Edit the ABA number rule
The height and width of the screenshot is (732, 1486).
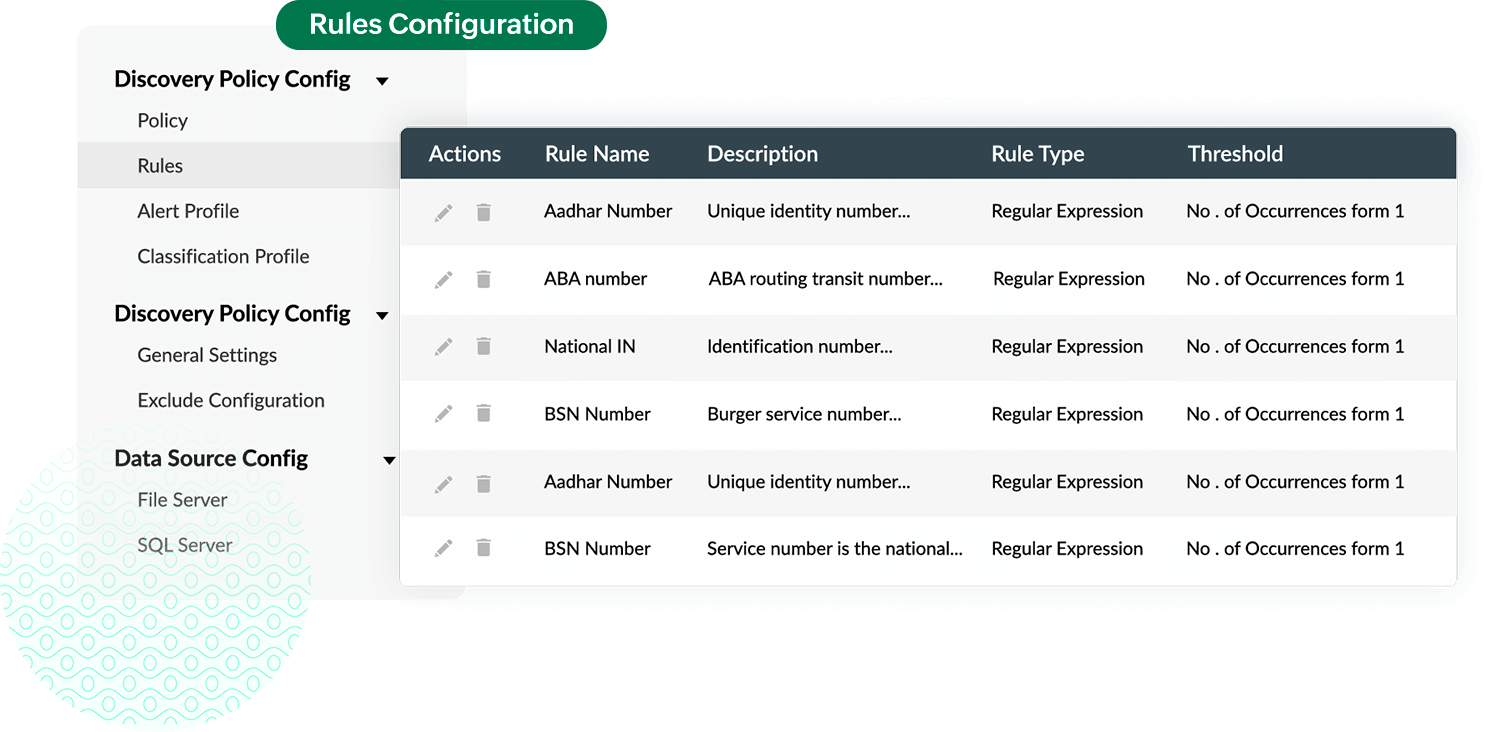point(444,280)
